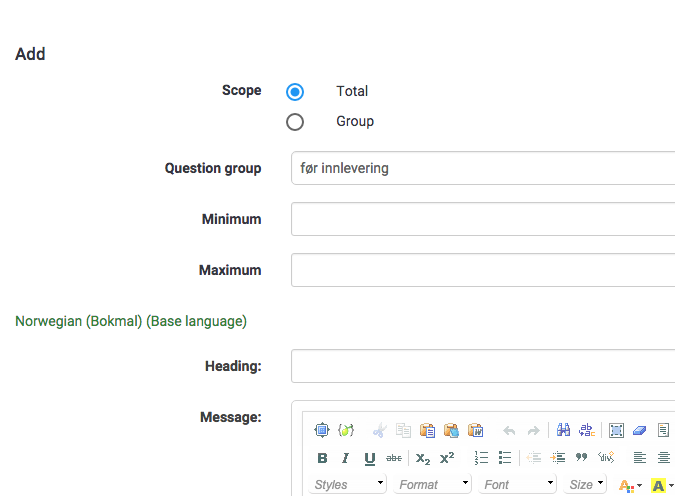The height and width of the screenshot is (496, 675).
Task: Open the Format dropdown
Action: [432, 484]
